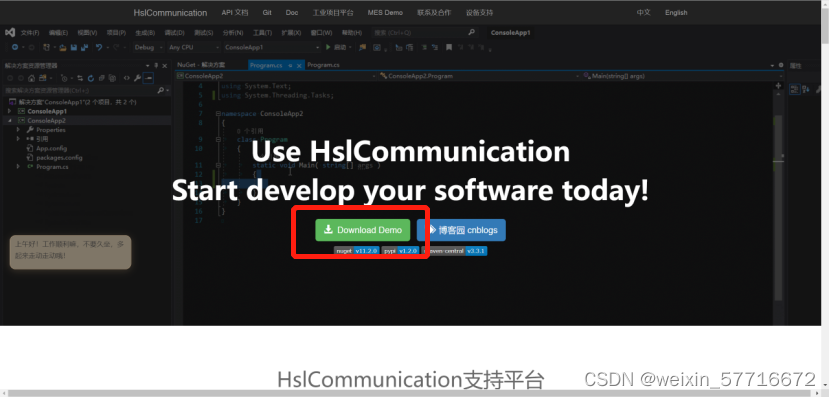Click the pypi v1.2.0 badge
Image resolution: width=830 pixels, height=398 pixels.
(x=401, y=251)
